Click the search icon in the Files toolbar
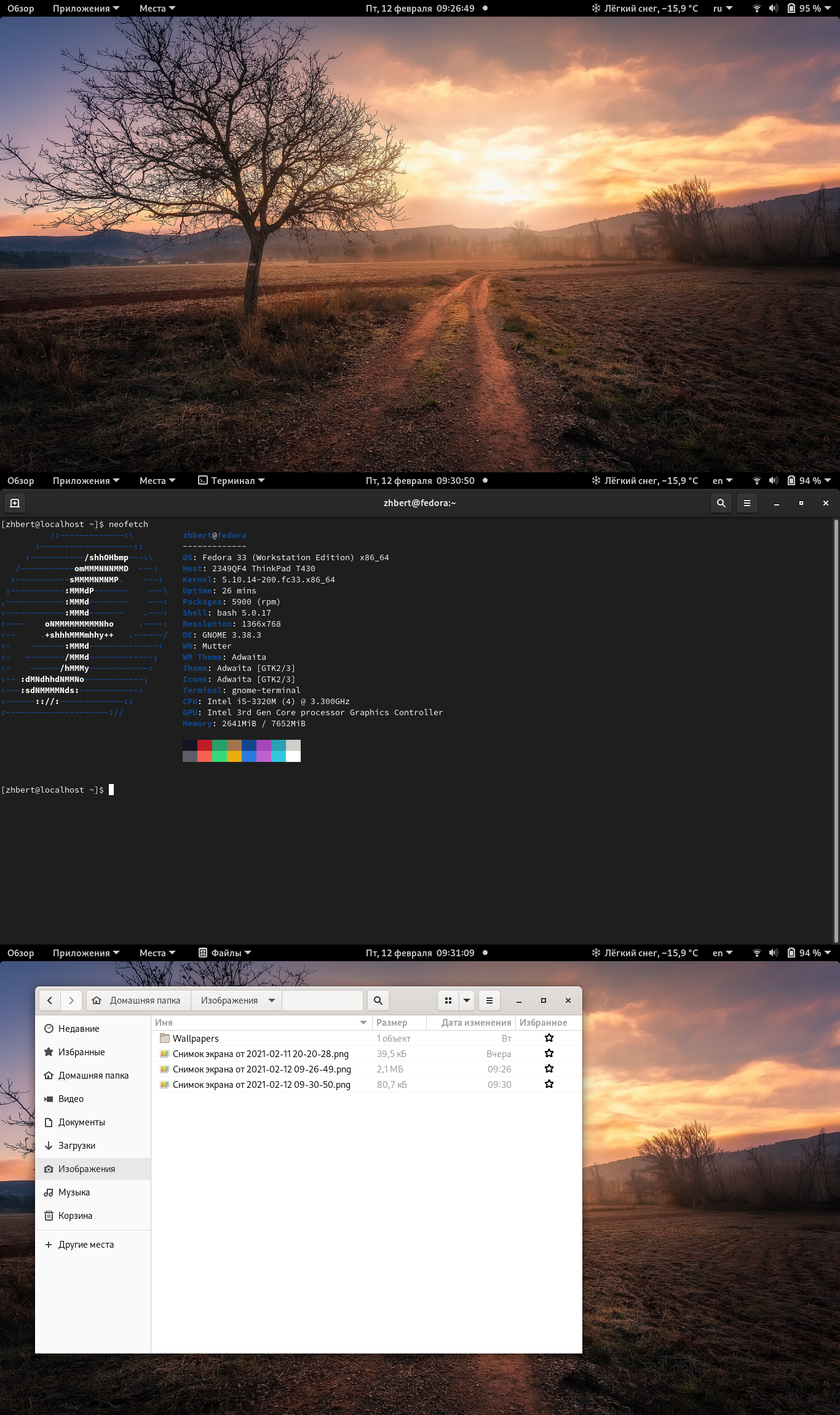 click(x=378, y=1001)
